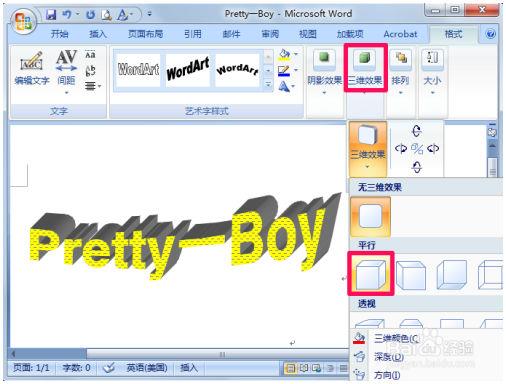This screenshot has height=384, width=506.
Task: Select the 邮件 tab
Action: click(231, 34)
